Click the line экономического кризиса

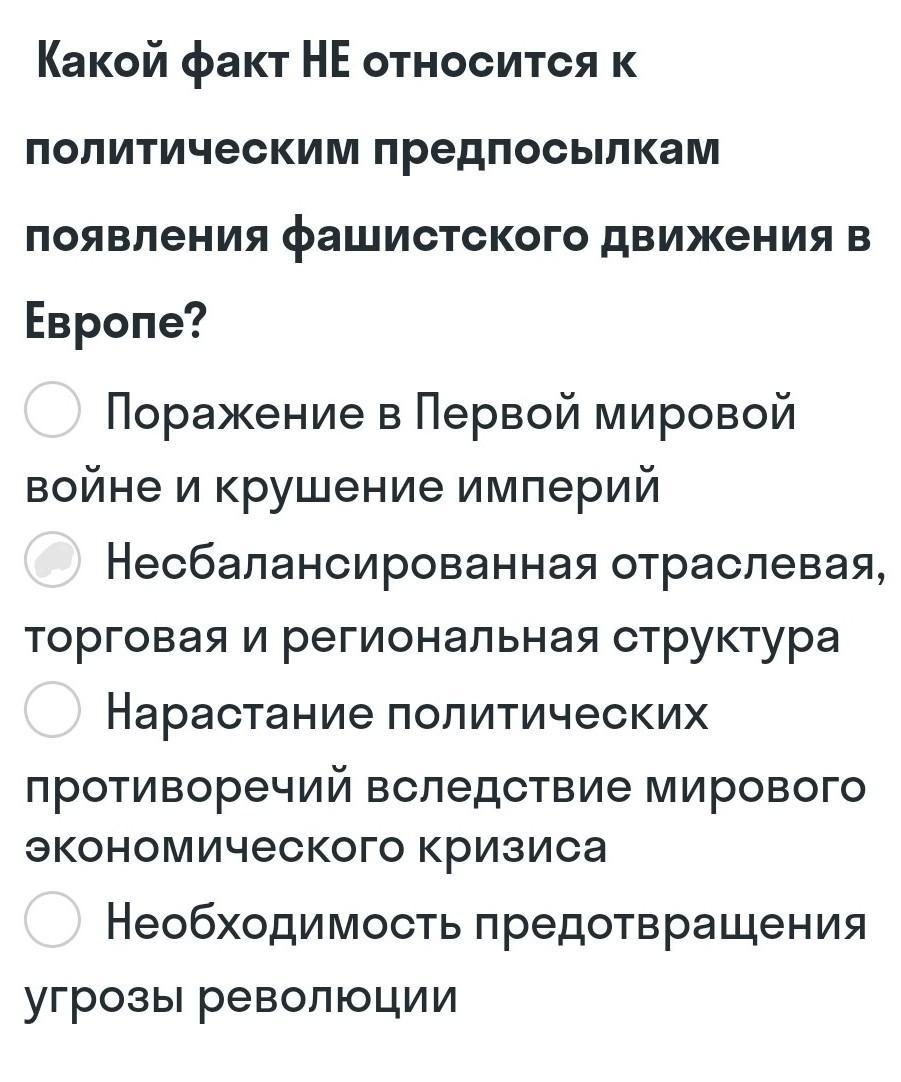click(316, 847)
